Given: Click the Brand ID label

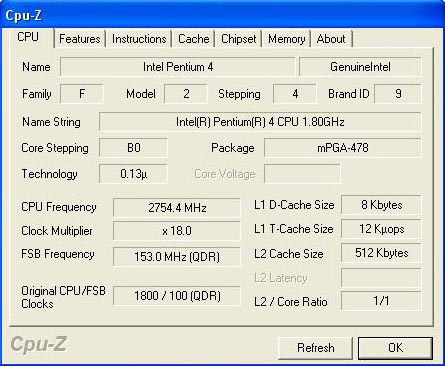Looking at the screenshot, I should click(x=349, y=94).
